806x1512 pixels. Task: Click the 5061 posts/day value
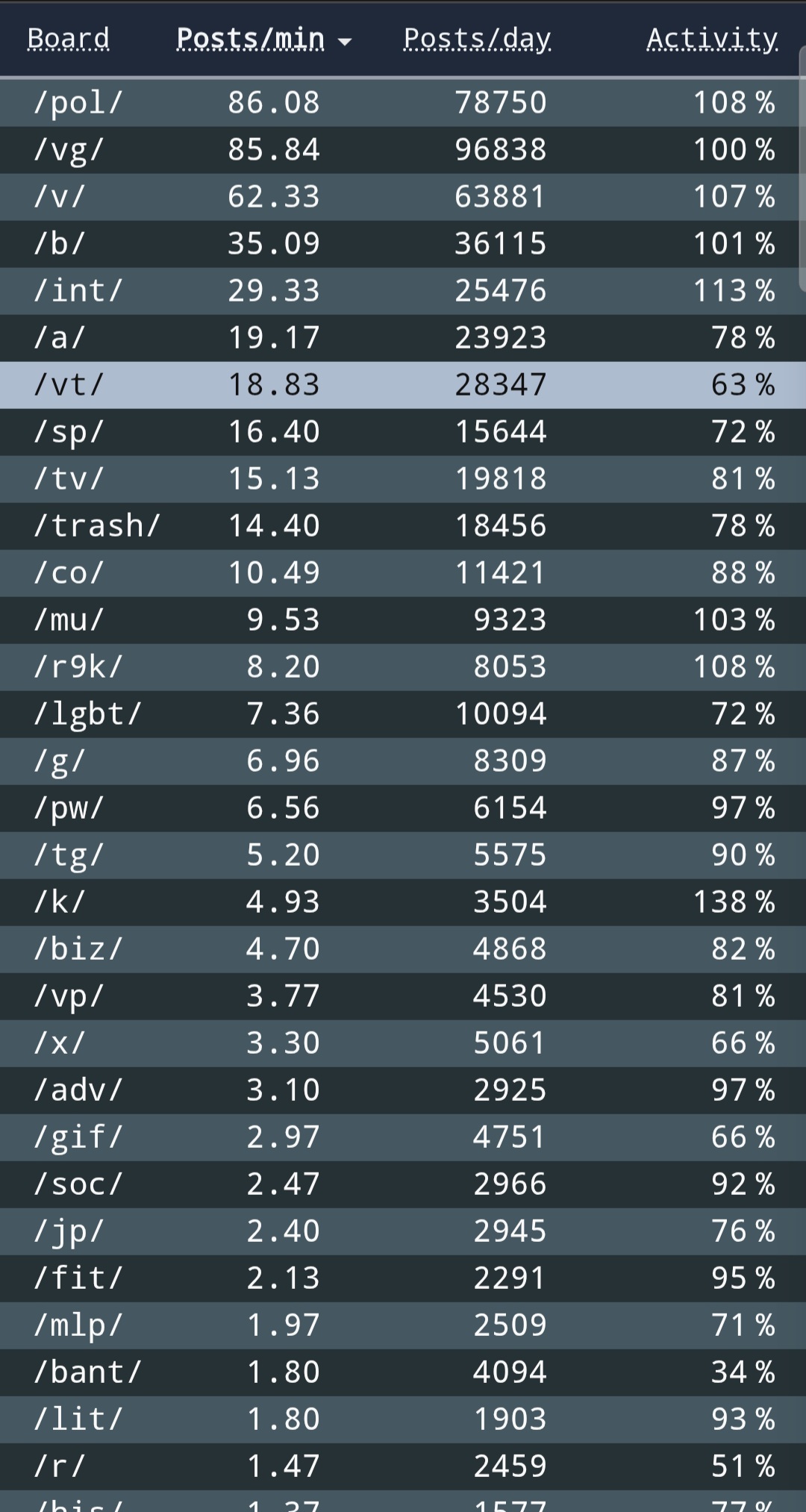click(510, 1043)
